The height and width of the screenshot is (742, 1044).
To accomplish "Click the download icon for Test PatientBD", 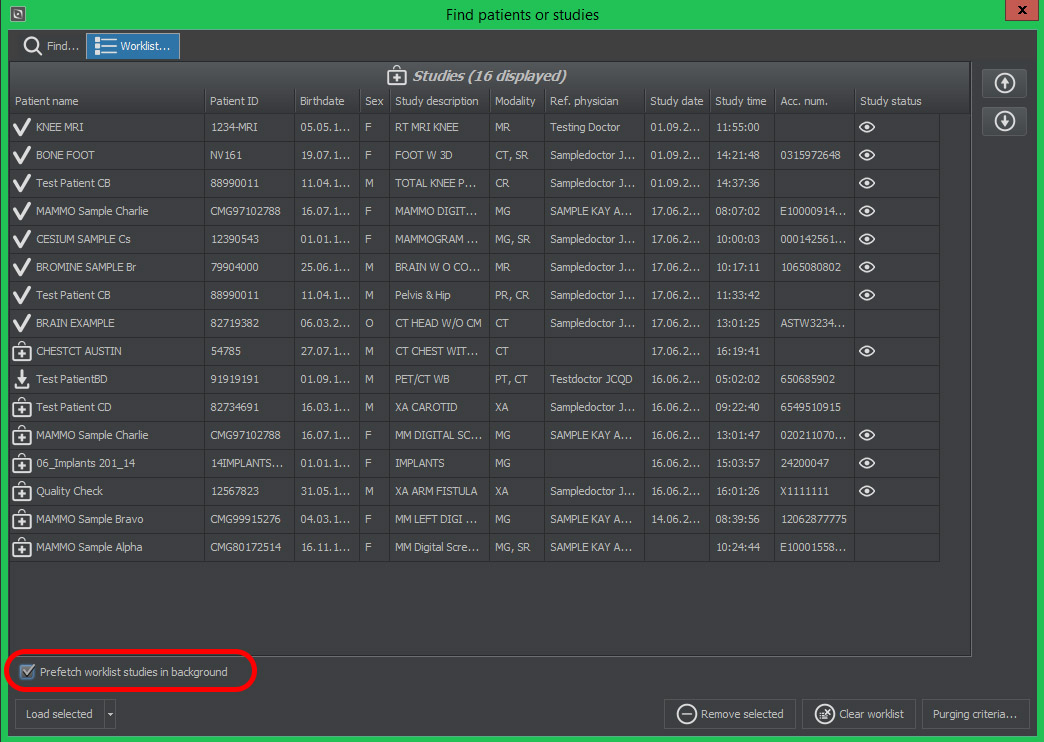I will (22, 380).
